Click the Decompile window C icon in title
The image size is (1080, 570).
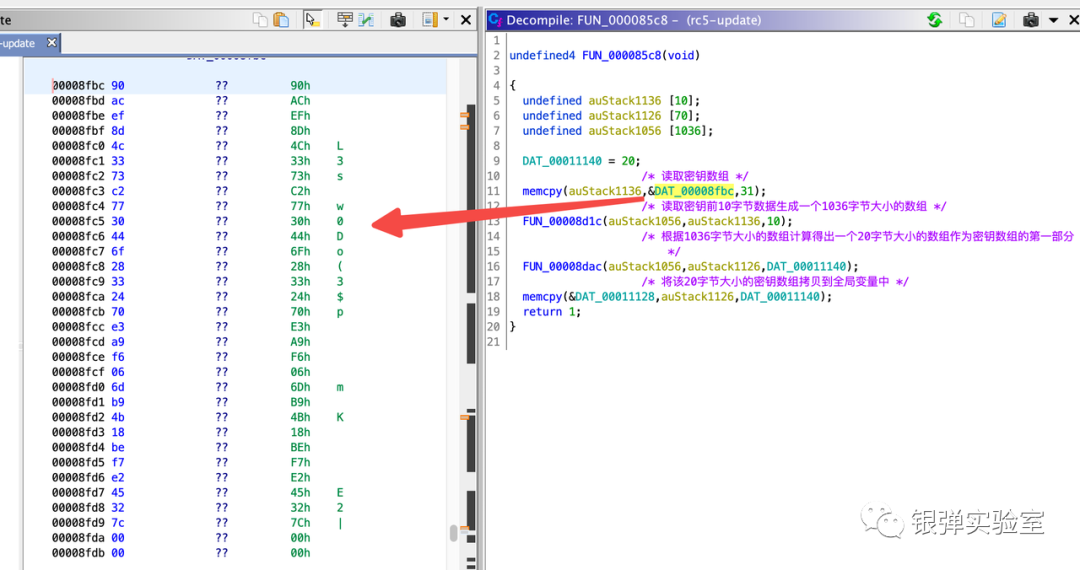click(495, 20)
